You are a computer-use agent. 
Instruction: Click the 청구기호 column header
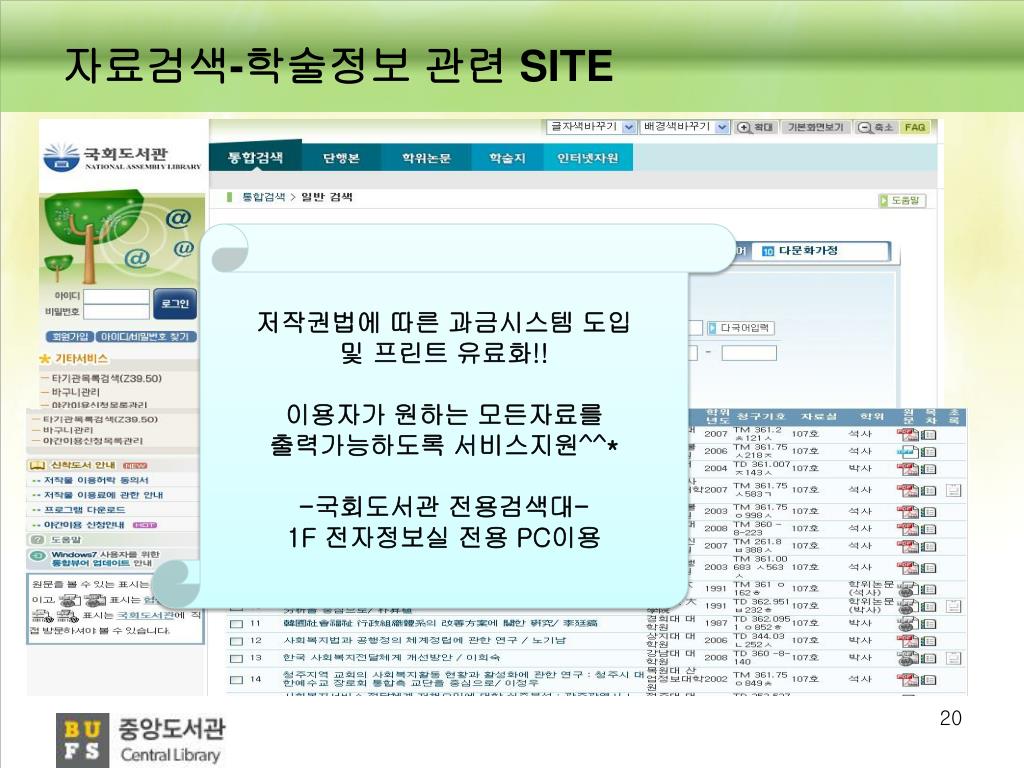point(761,417)
